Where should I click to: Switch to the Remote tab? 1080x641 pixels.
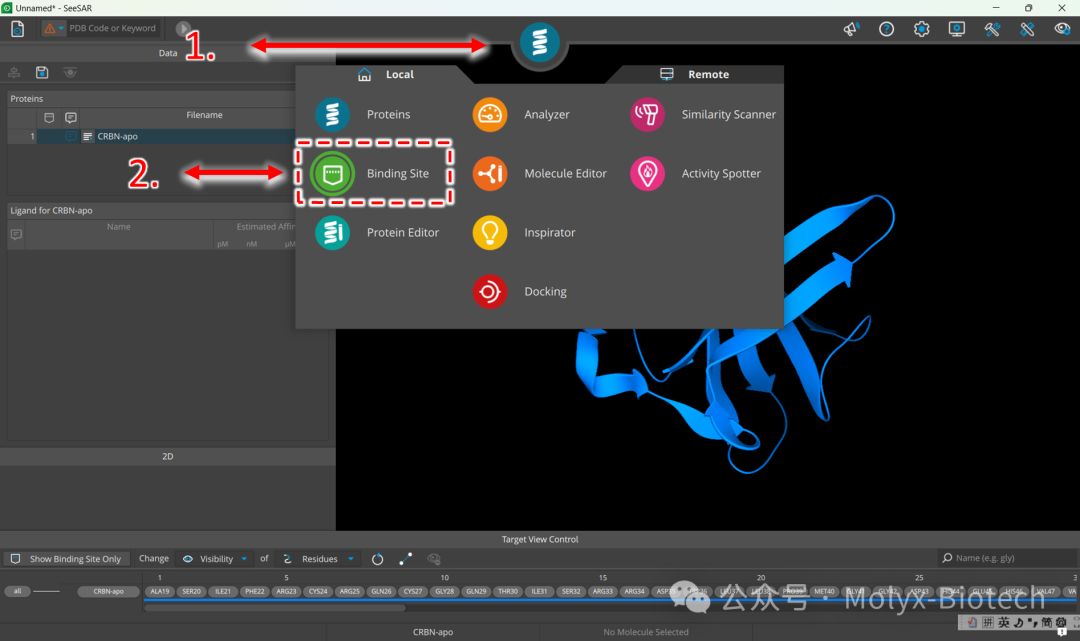[x=694, y=74]
